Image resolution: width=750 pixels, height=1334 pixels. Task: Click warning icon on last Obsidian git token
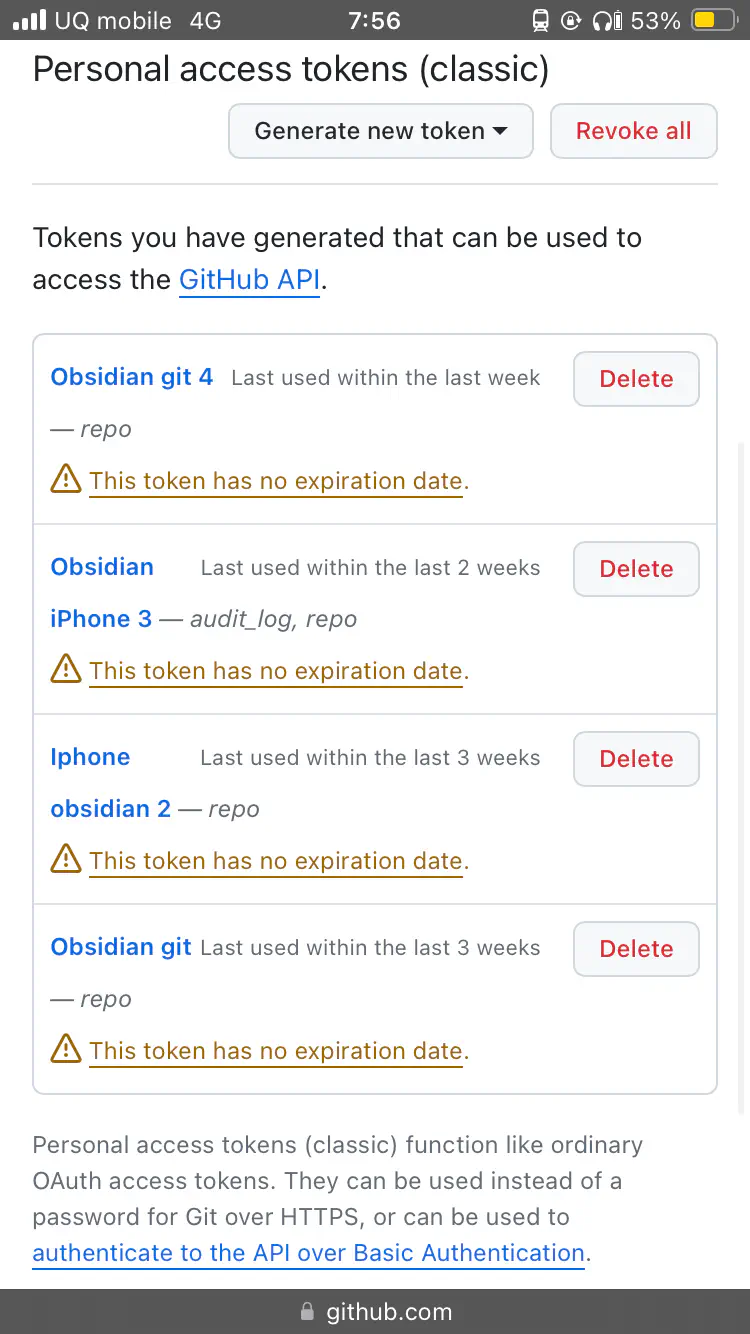tap(66, 1050)
